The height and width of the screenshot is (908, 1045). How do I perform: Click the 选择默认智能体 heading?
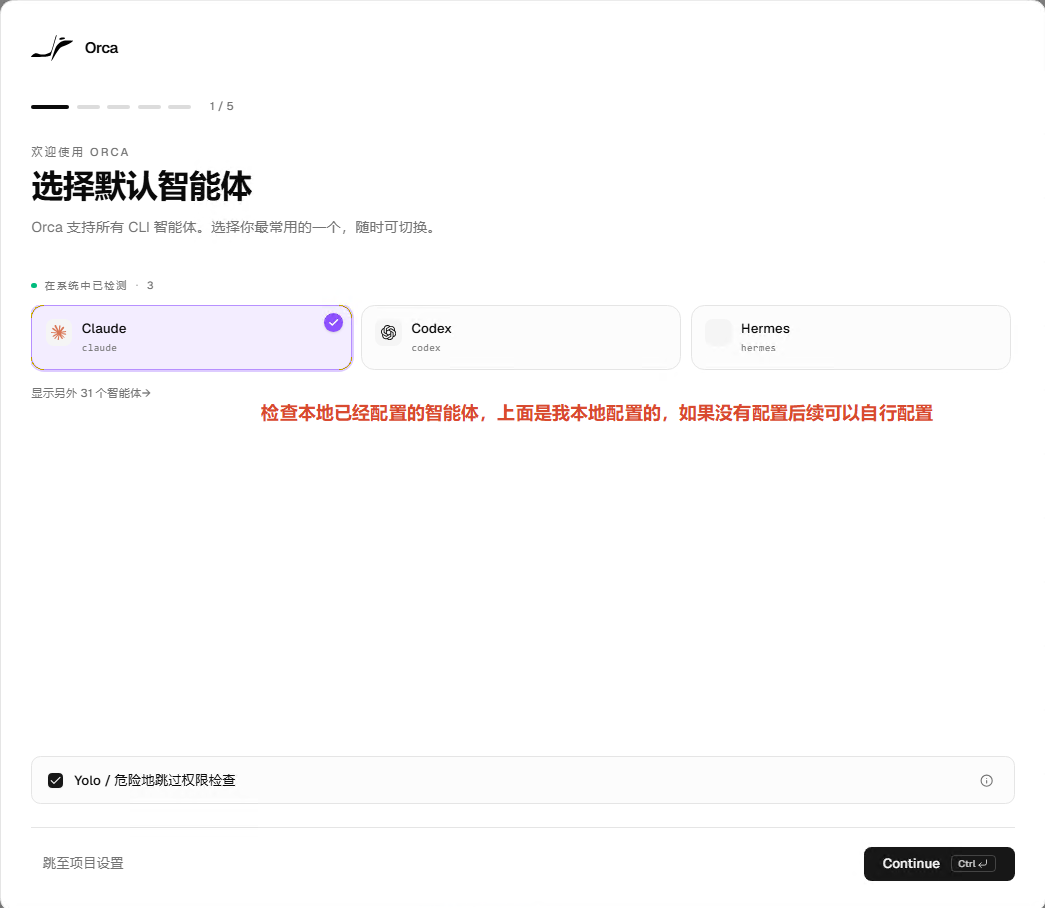click(141, 186)
